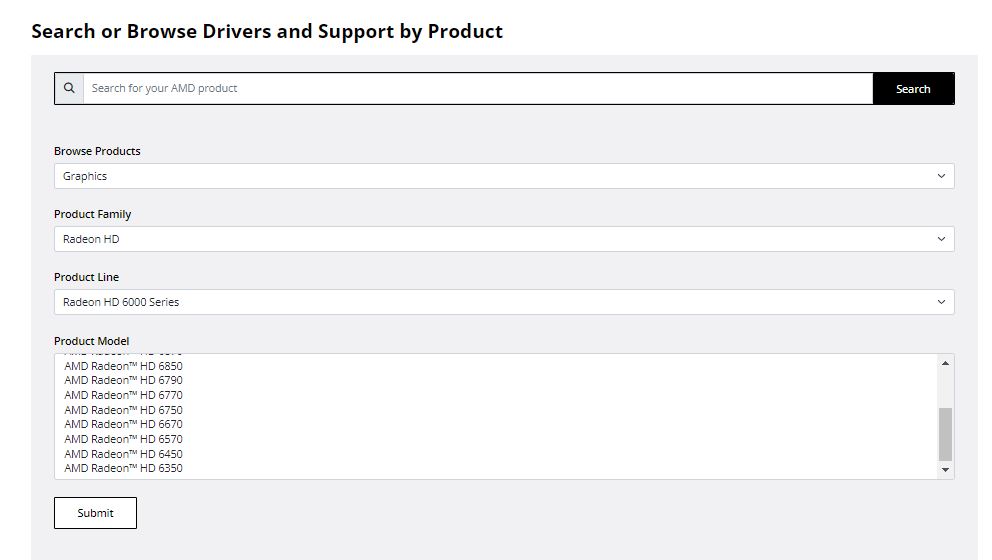The width and height of the screenshot is (992, 560).
Task: Open the Product Line dropdown
Action: (503, 302)
